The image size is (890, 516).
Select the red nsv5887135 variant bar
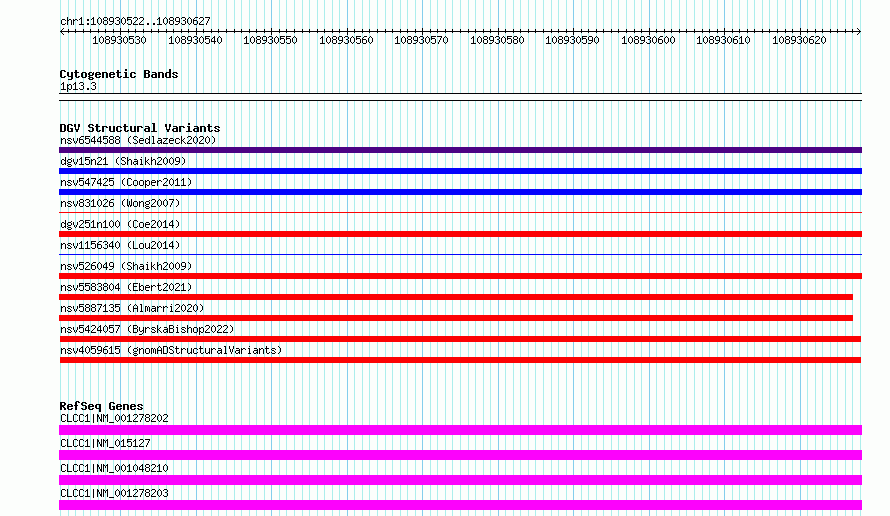(x=456, y=318)
